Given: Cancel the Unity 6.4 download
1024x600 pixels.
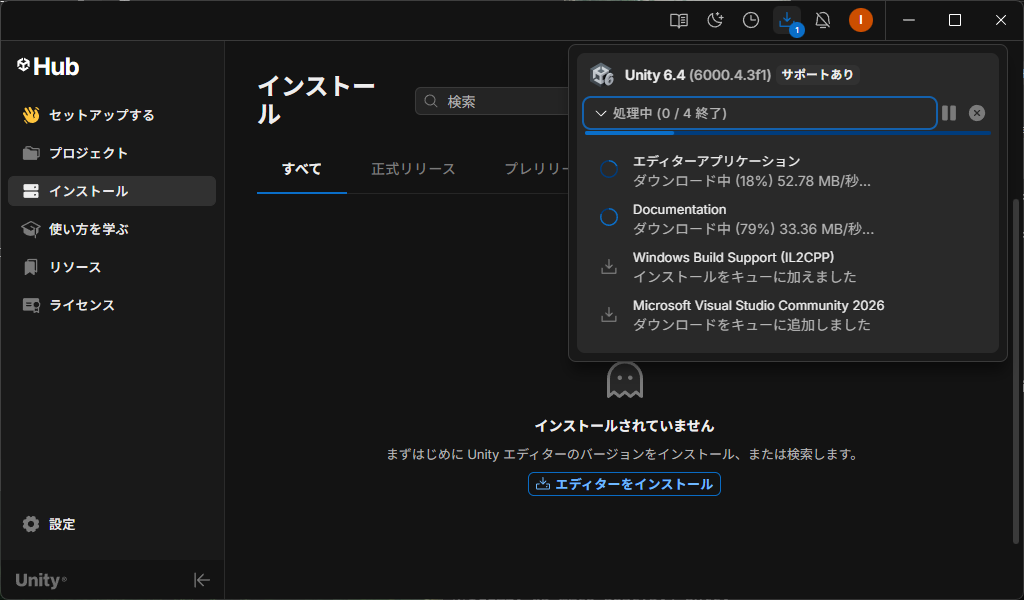Looking at the screenshot, I should tap(977, 113).
